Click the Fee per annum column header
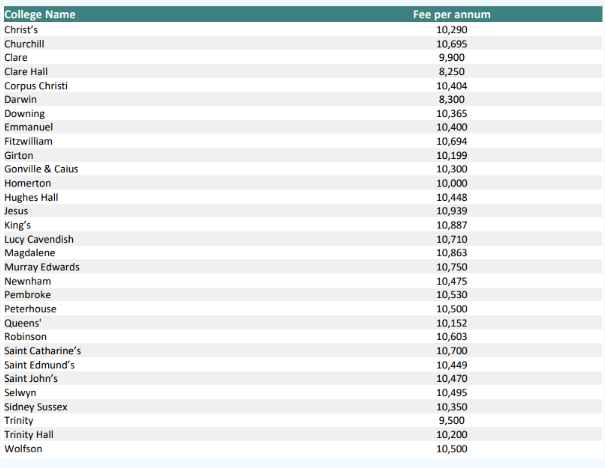 tap(451, 15)
